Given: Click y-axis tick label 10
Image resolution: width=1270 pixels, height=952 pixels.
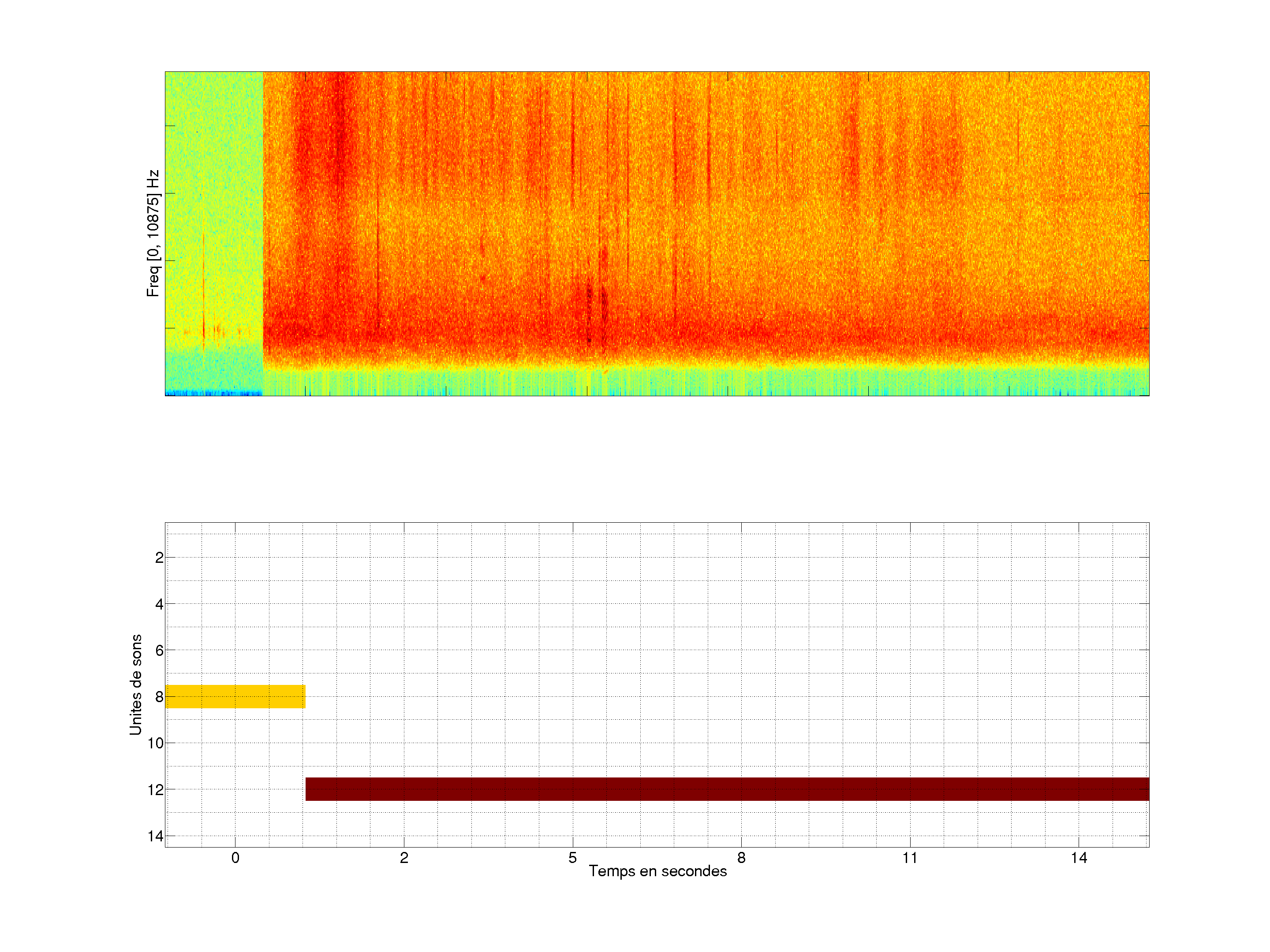Looking at the screenshot, I should click(156, 743).
